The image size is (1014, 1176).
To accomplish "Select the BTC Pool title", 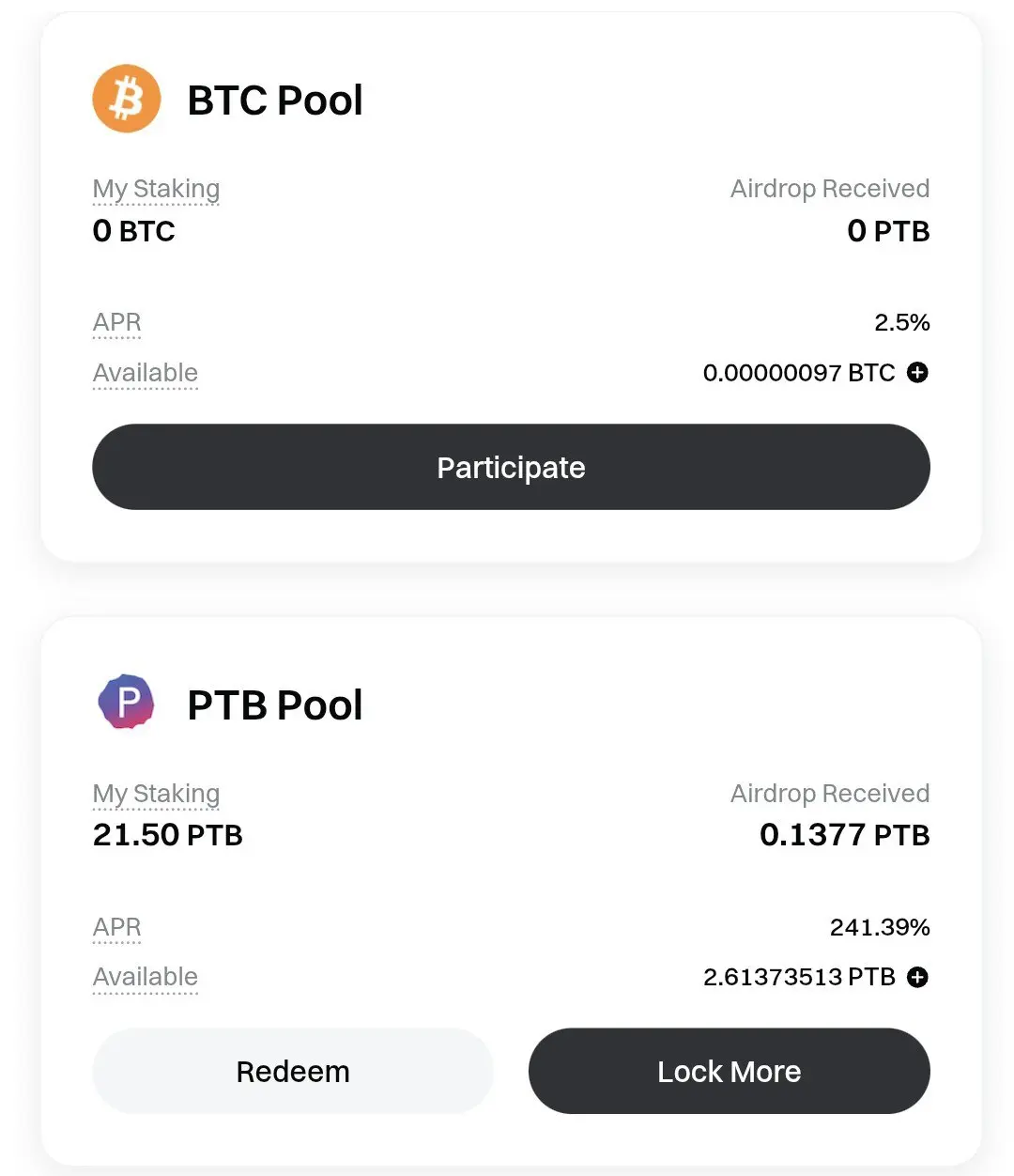I will 275,101.
